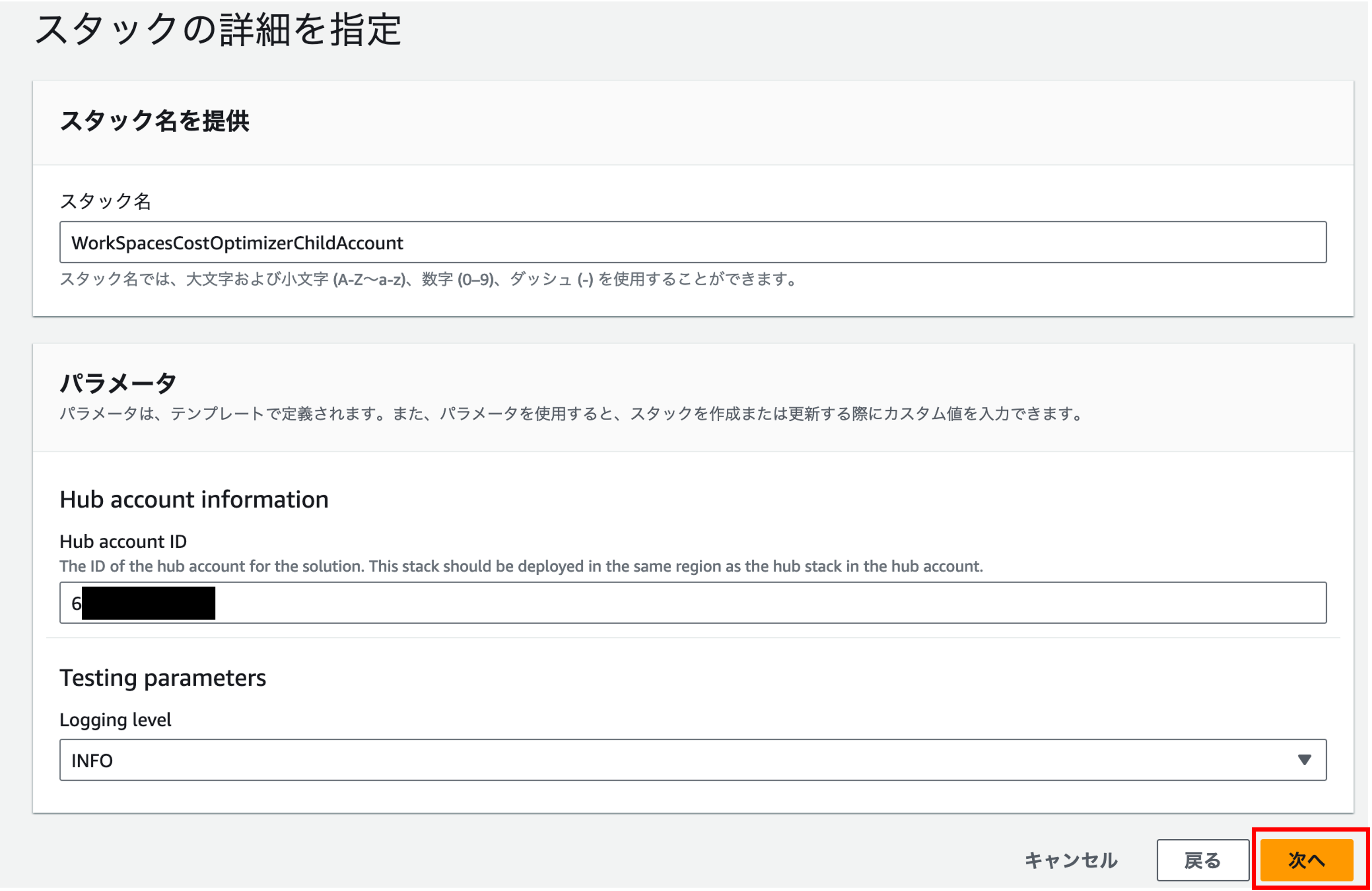This screenshot has width=1372, height=891.
Task: Click the orange 次へ button
Action: click(1306, 860)
